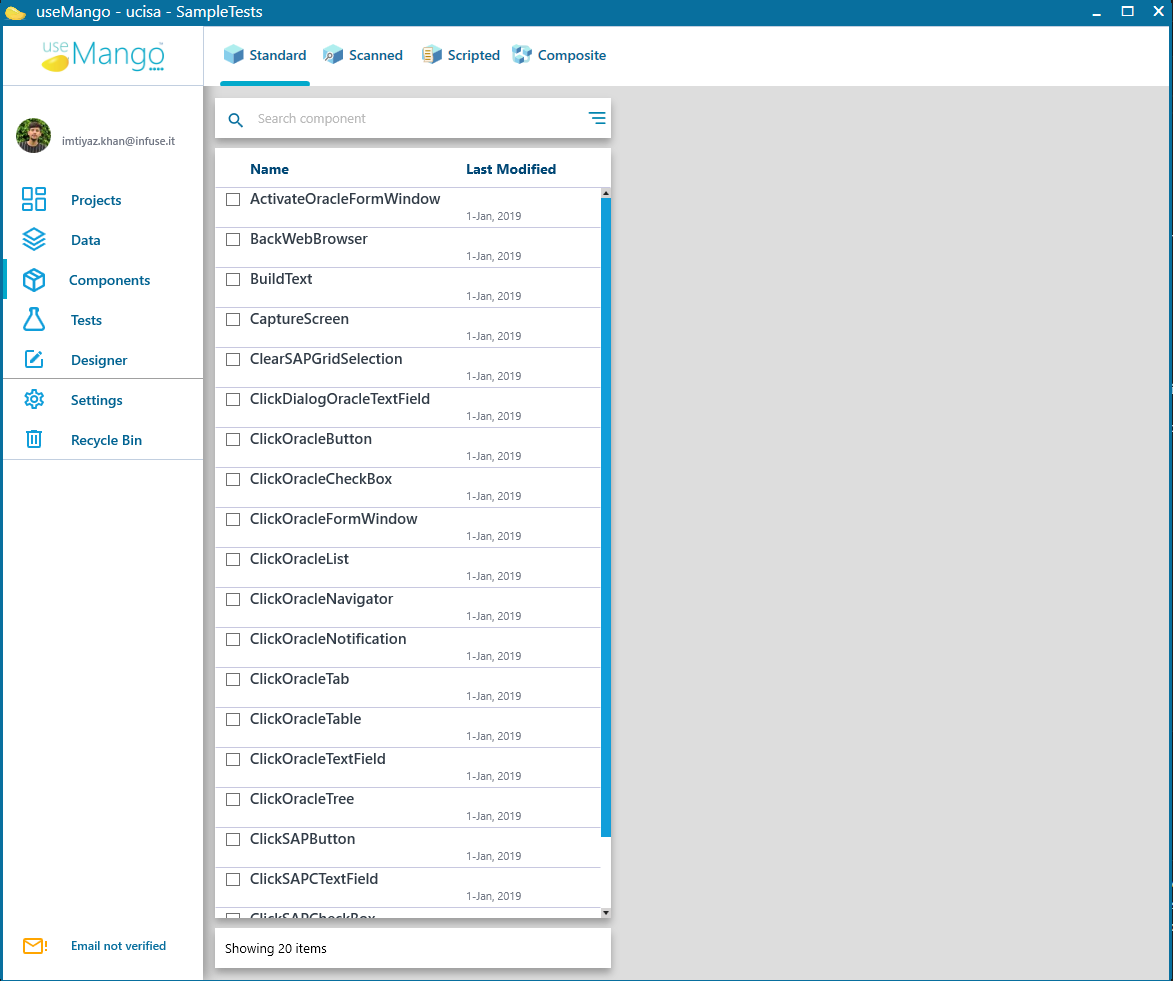
Task: Click the list scroll down arrow
Action: pos(606,913)
